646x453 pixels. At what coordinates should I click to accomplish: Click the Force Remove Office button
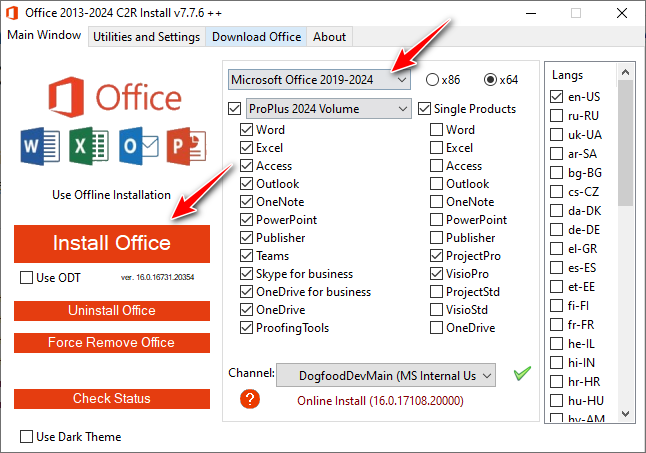point(111,343)
